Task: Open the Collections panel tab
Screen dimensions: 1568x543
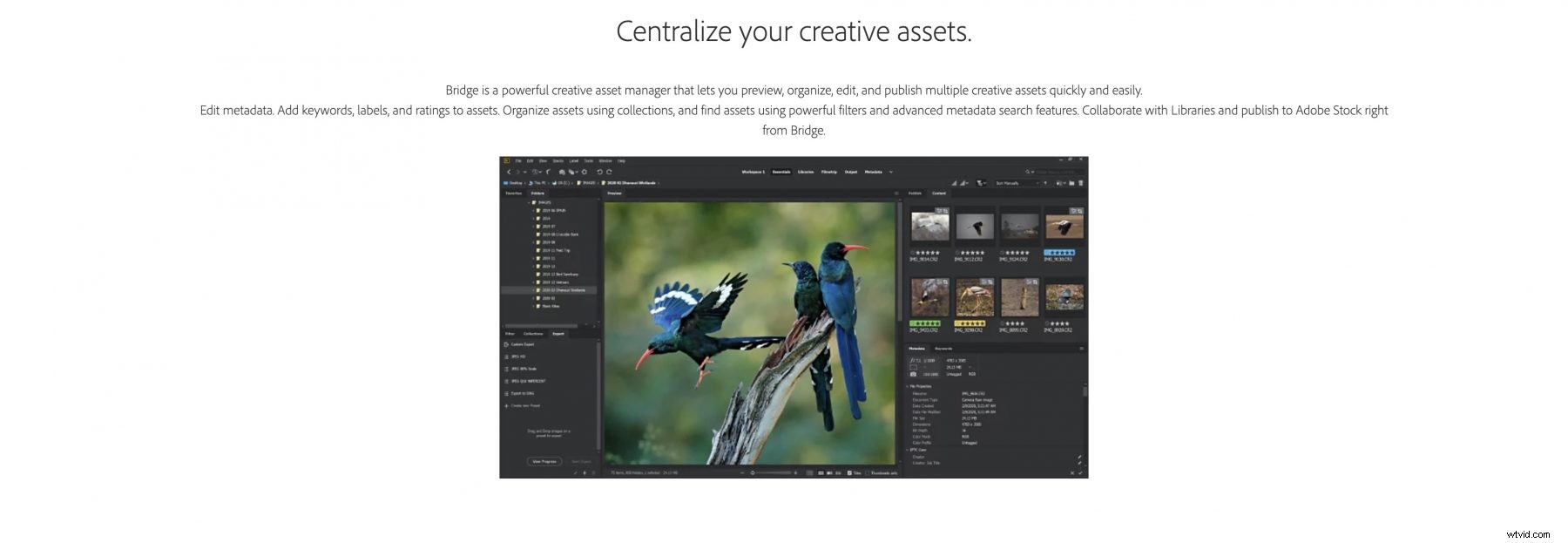Action: [x=533, y=334]
